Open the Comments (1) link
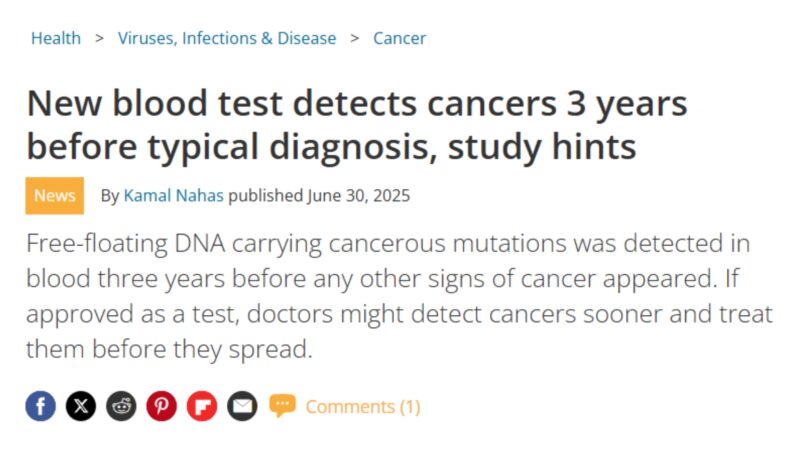 pos(363,407)
